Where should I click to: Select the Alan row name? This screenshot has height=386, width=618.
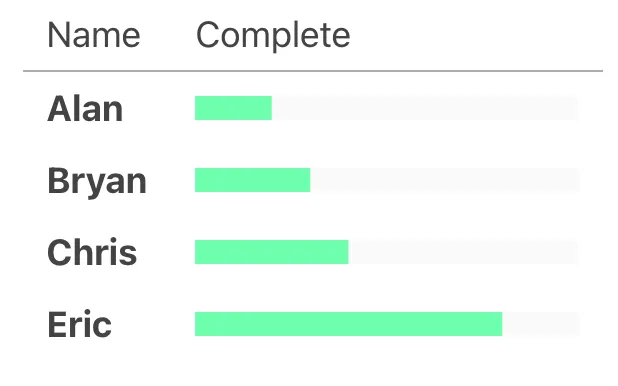point(85,109)
